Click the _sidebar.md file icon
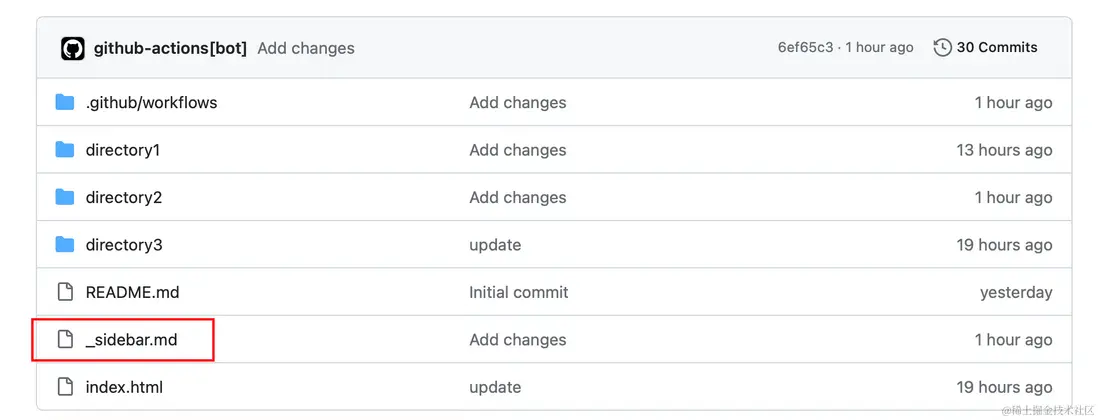The width and height of the screenshot is (1098, 420). point(65,340)
